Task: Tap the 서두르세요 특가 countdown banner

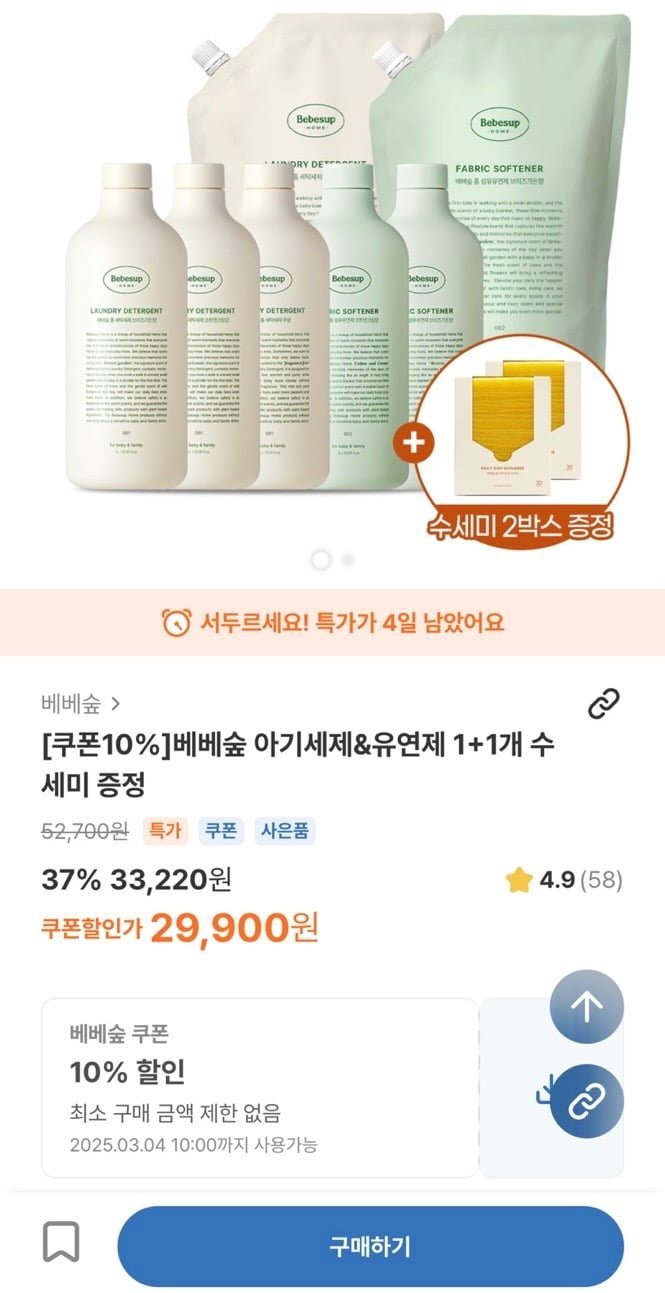Action: [x=332, y=622]
